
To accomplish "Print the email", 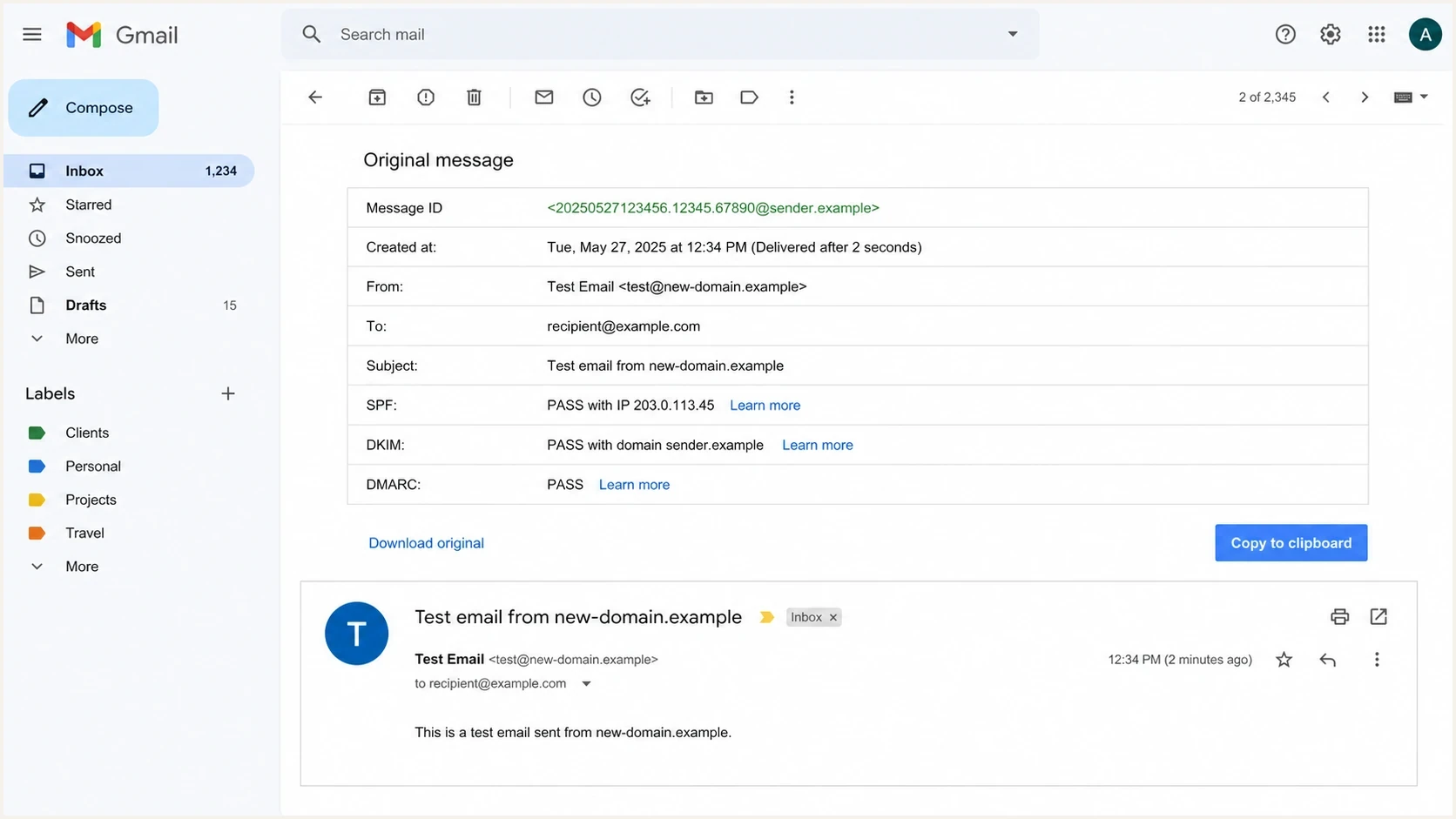I will [1339, 617].
